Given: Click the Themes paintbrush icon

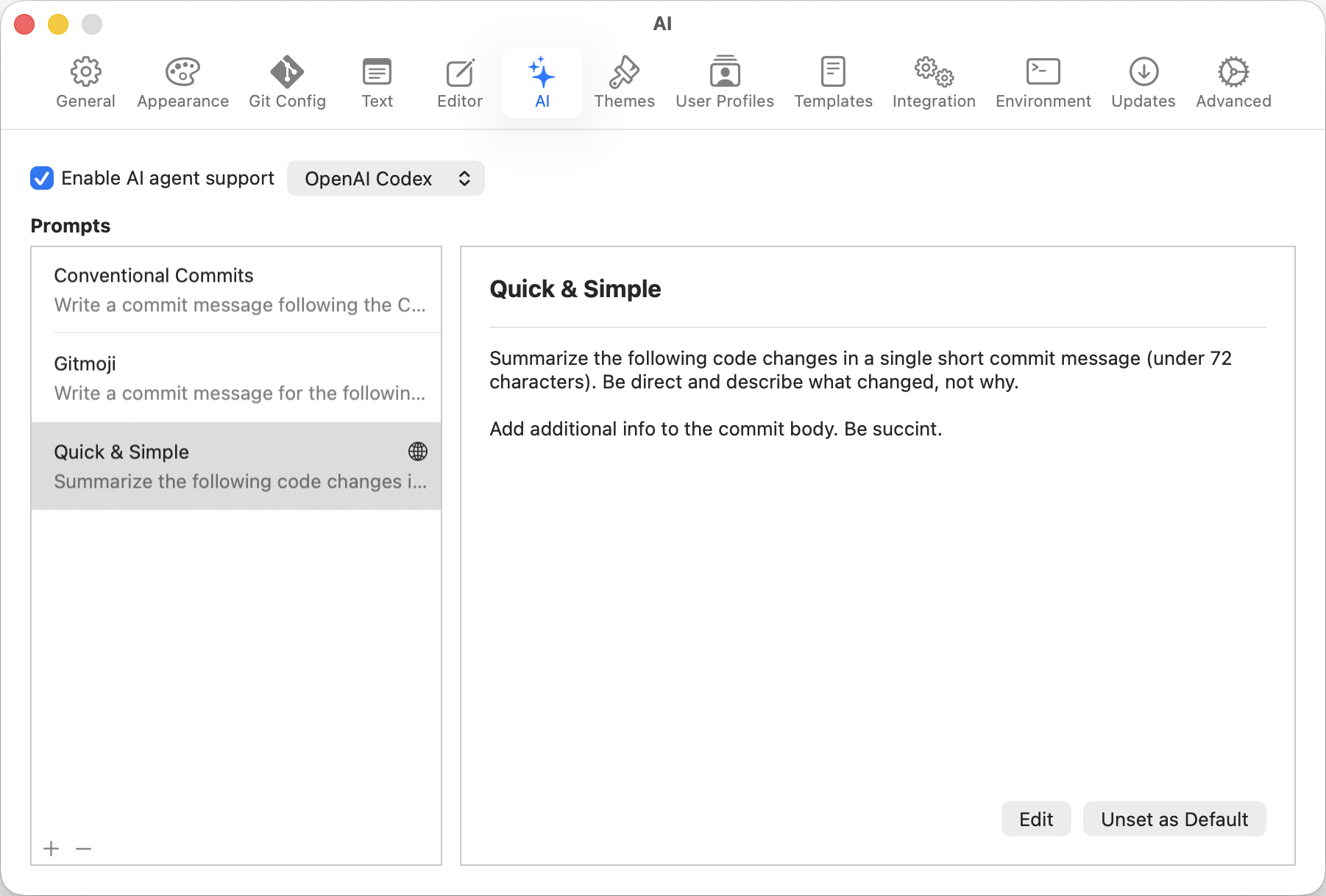Looking at the screenshot, I should pos(624,71).
